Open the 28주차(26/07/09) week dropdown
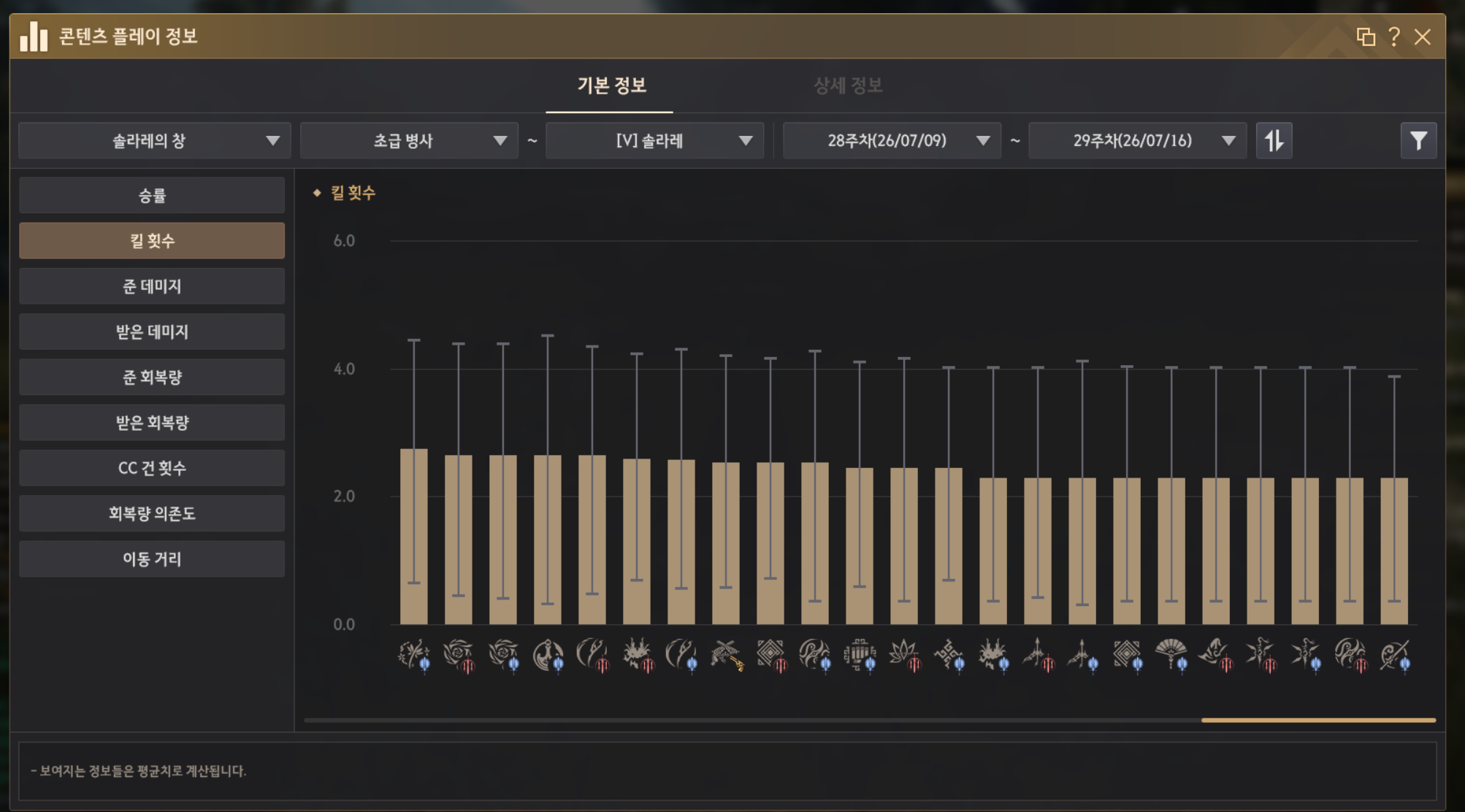1465x812 pixels. pos(892,140)
